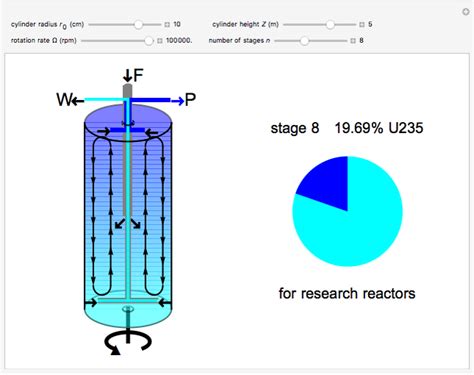This screenshot has width=474, height=375.
Task: Click the cylinder height value 5
Action: point(370,24)
